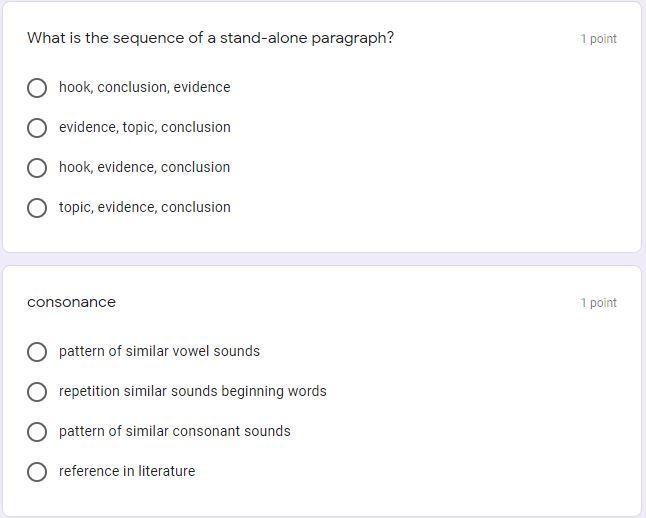
Task: Click the 'hook, evidence, conclusion' label text
Action: coord(144,167)
